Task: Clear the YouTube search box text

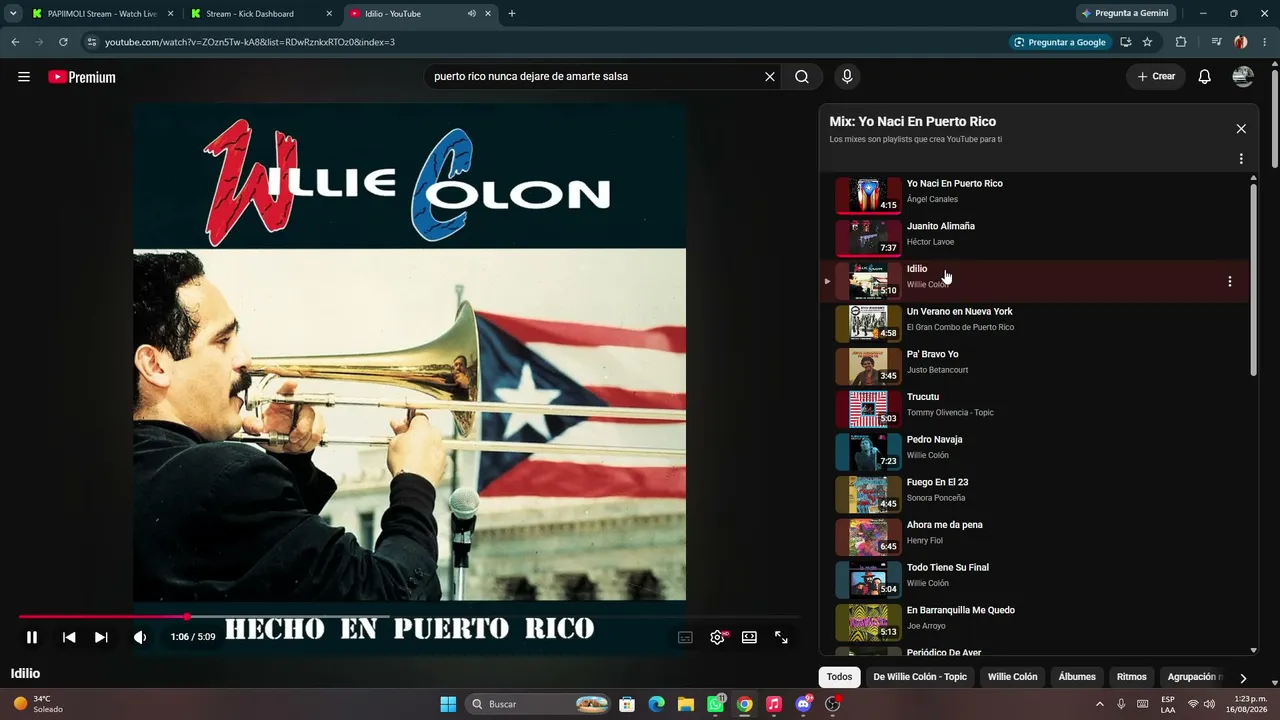Action: click(x=770, y=77)
